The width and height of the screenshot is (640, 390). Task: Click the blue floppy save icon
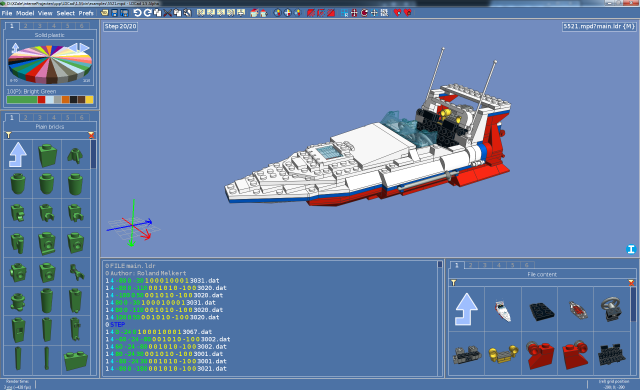(114, 13)
